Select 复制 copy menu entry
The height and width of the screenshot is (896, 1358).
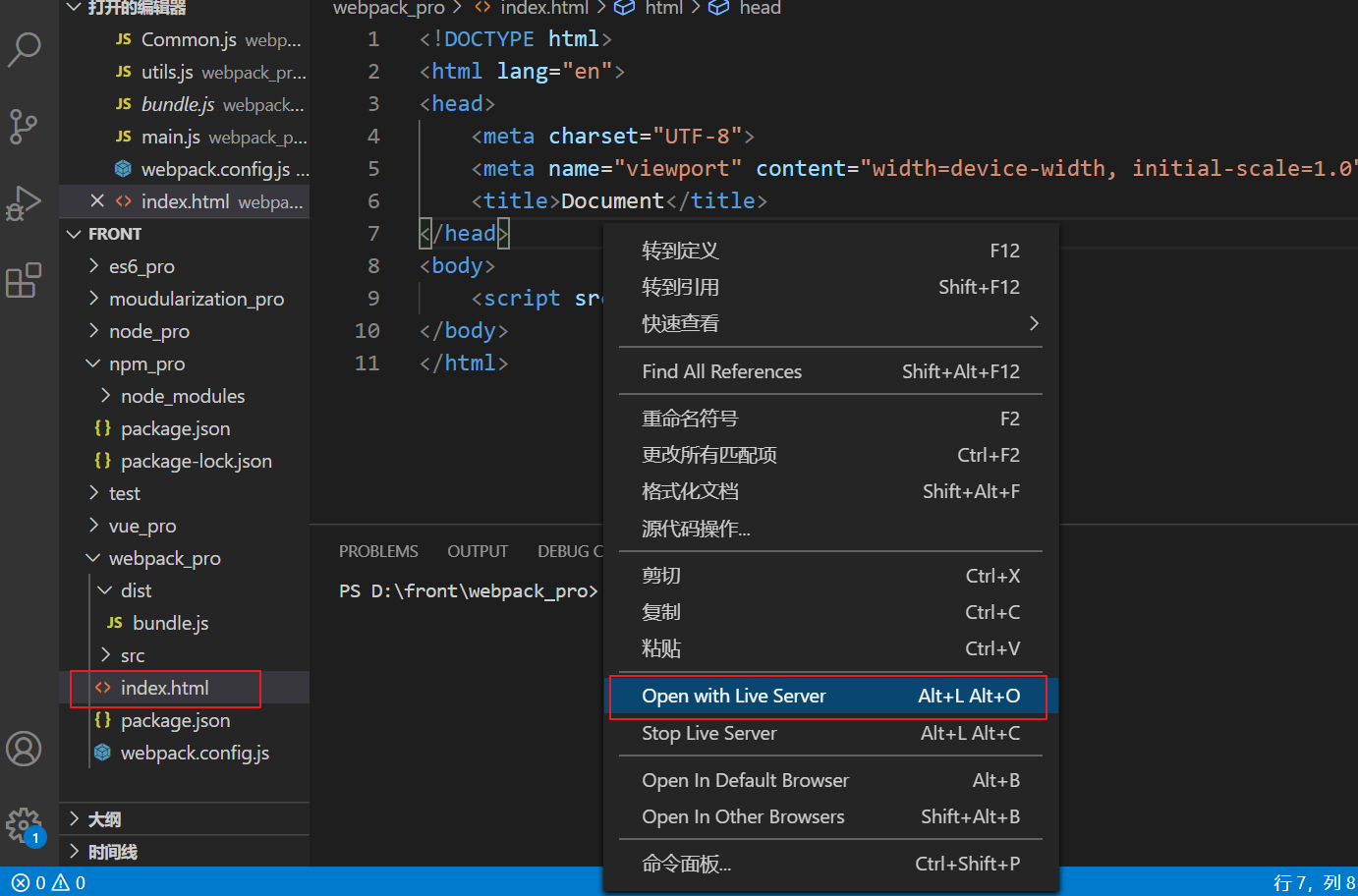coord(830,612)
